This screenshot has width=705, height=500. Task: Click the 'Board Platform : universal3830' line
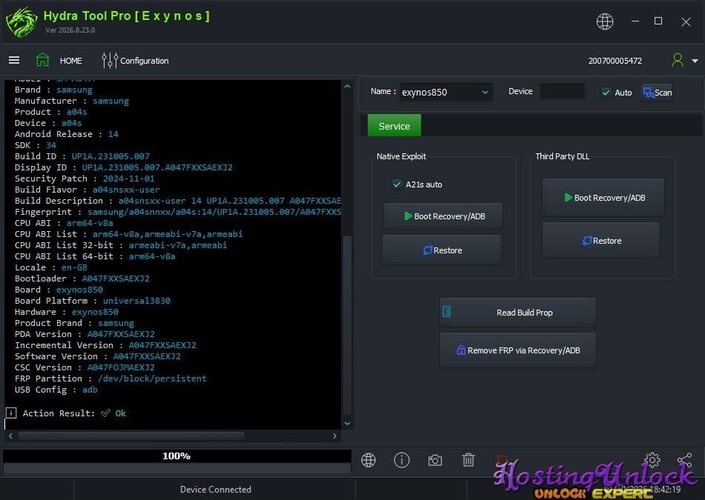[92, 301]
